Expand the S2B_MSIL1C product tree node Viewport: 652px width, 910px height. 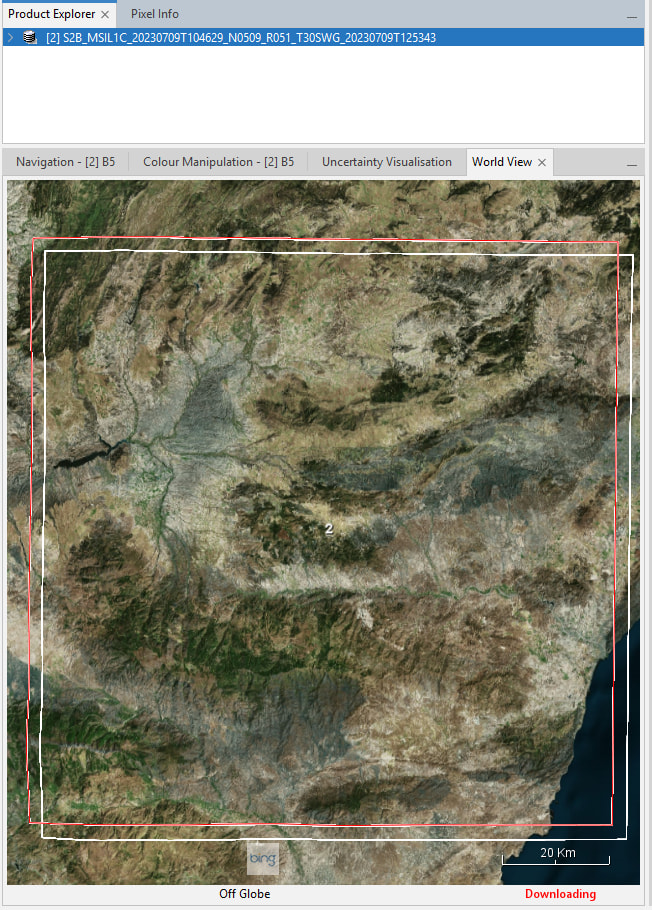(x=10, y=38)
